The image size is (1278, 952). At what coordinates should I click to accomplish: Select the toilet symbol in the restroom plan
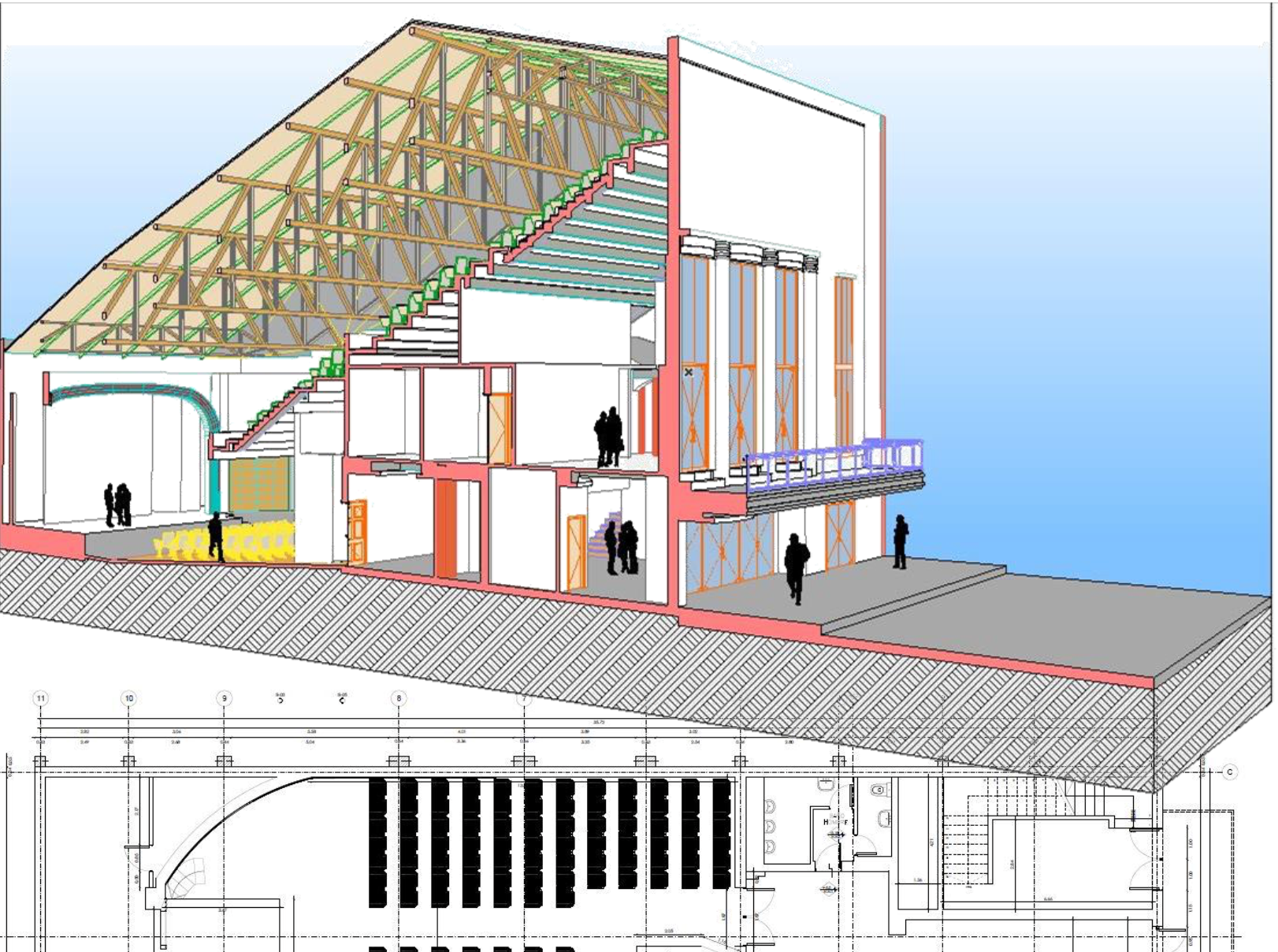click(879, 790)
